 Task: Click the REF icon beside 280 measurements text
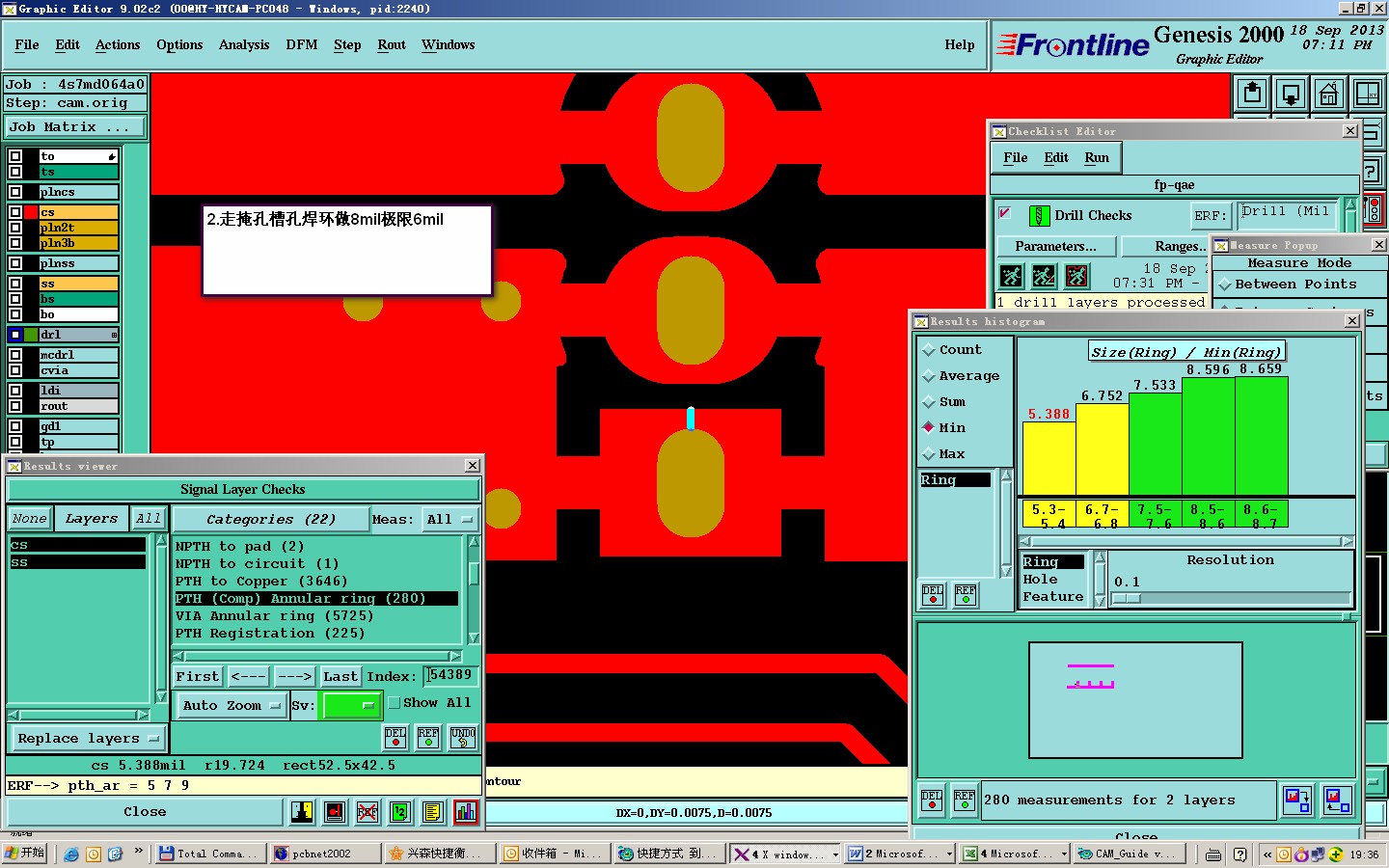[x=965, y=800]
